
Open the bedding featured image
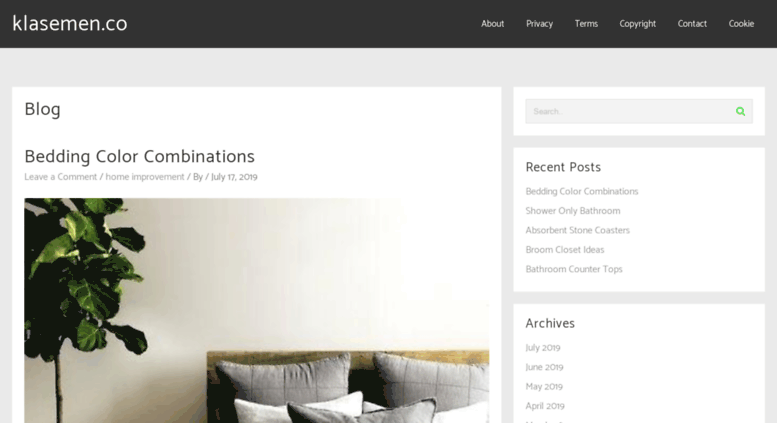coord(257,311)
